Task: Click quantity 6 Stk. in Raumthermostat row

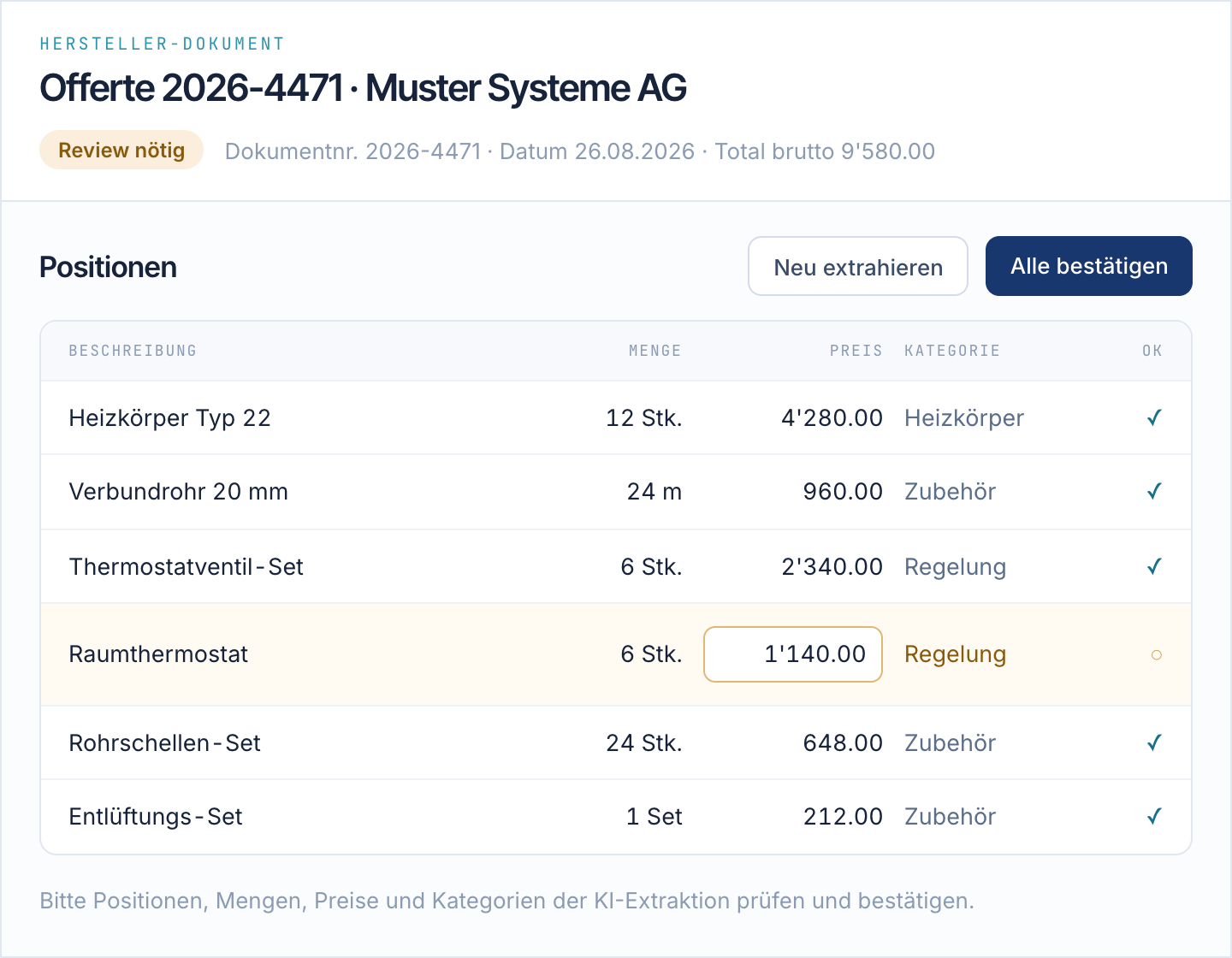Action: 652,654
